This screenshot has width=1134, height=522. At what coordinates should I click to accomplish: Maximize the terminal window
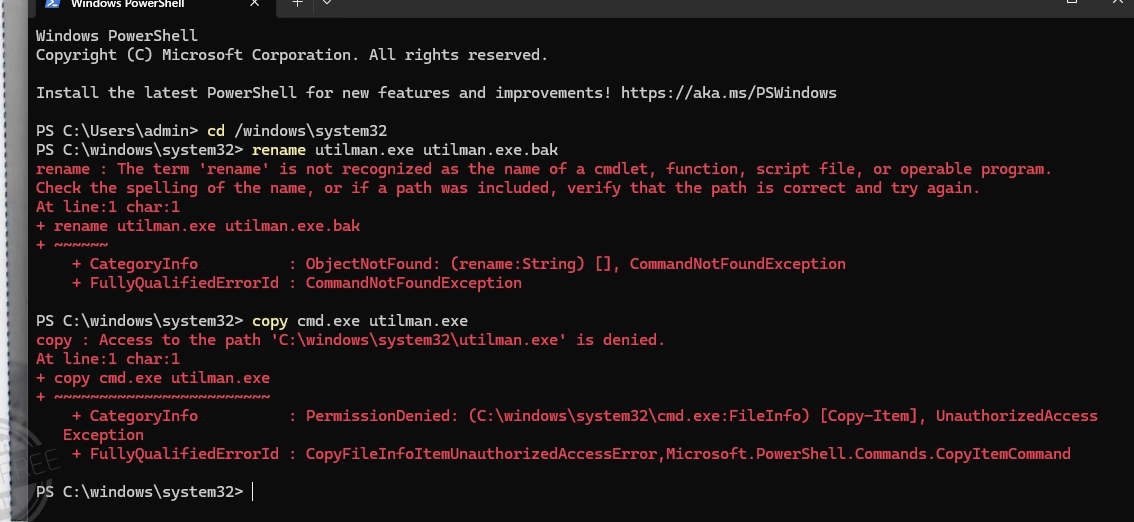tap(1072, 4)
